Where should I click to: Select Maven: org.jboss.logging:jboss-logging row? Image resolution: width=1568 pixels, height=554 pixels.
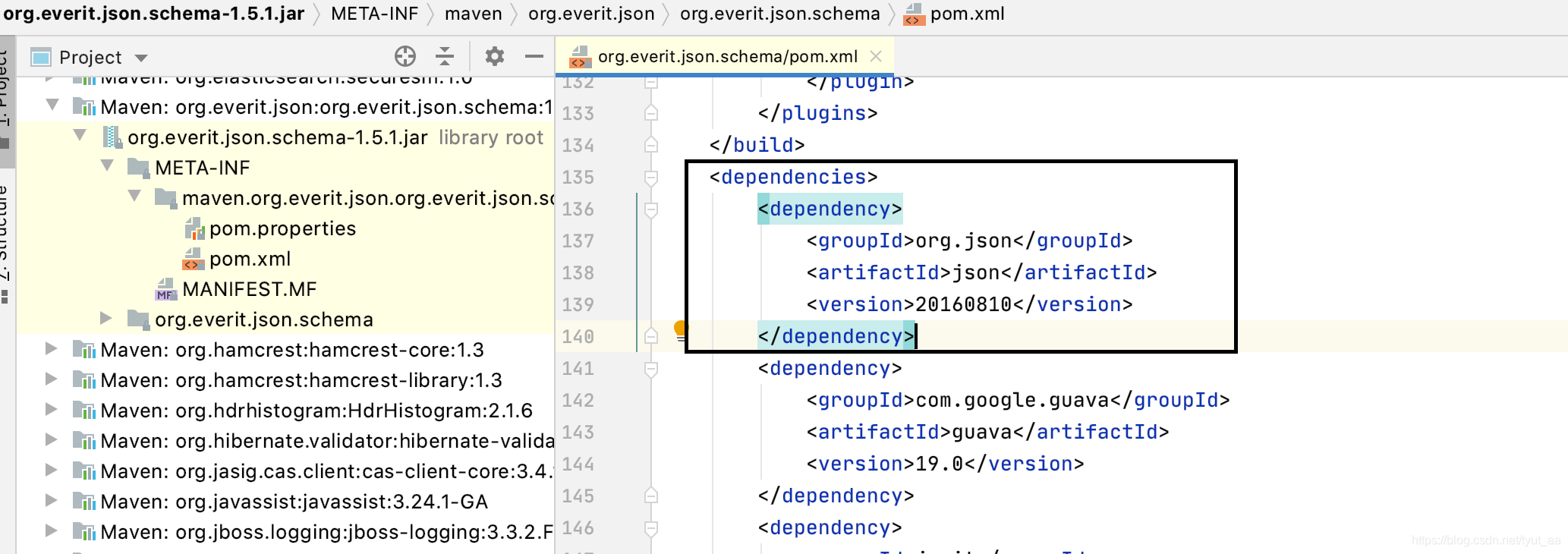(285, 532)
